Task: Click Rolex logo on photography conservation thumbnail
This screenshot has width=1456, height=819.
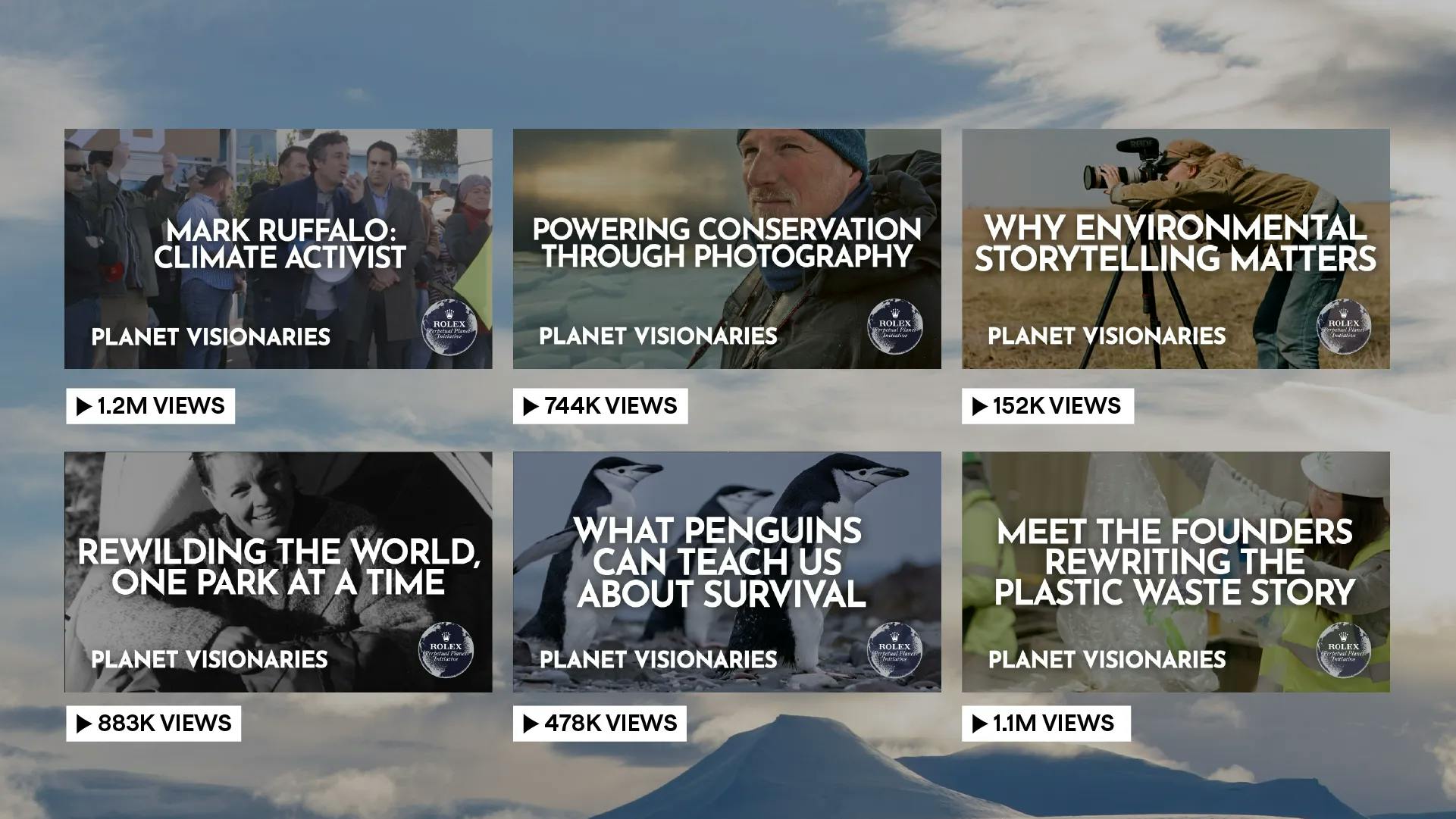Action: pyautogui.click(x=895, y=327)
